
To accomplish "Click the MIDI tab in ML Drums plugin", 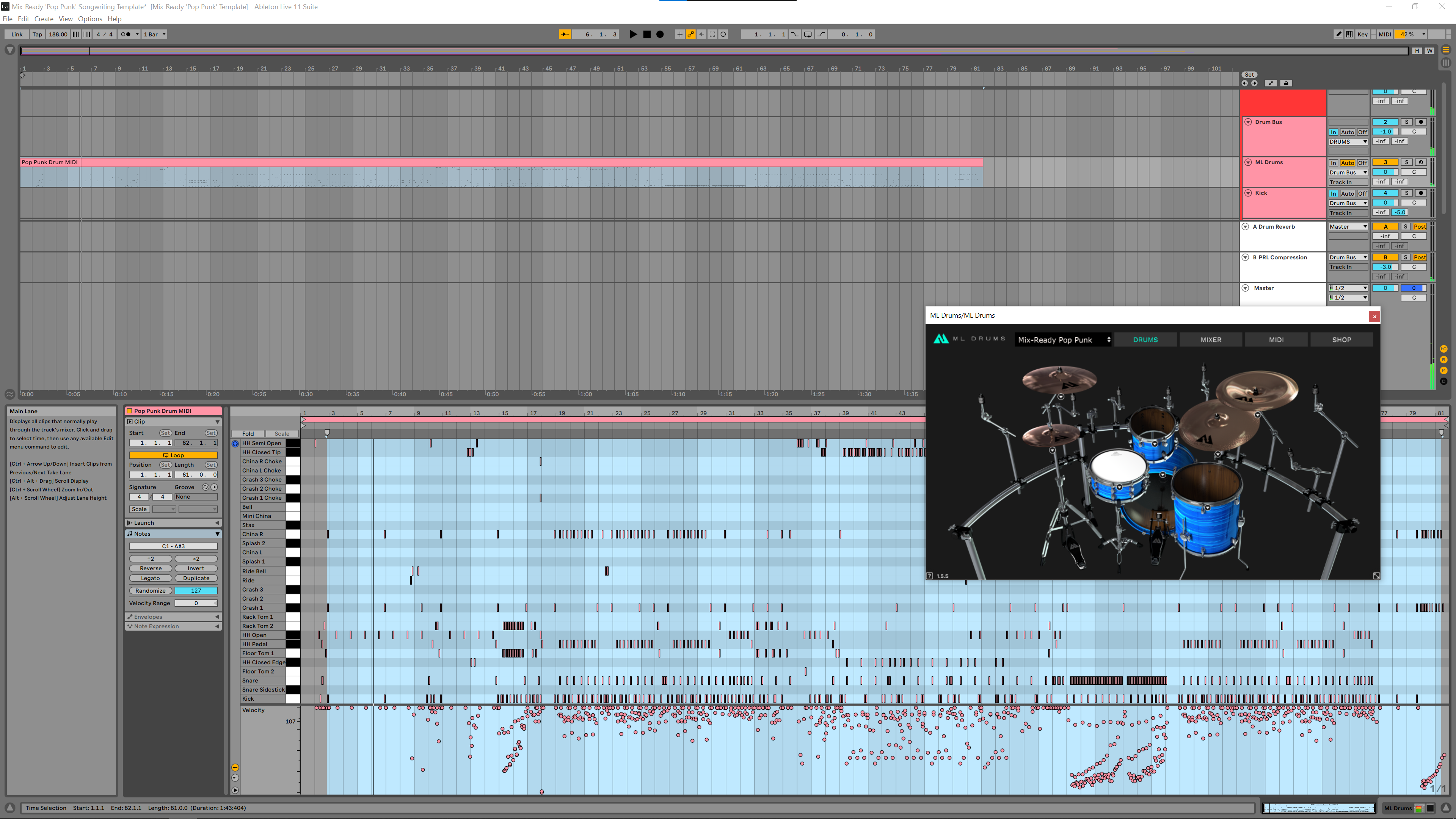I will [1277, 339].
